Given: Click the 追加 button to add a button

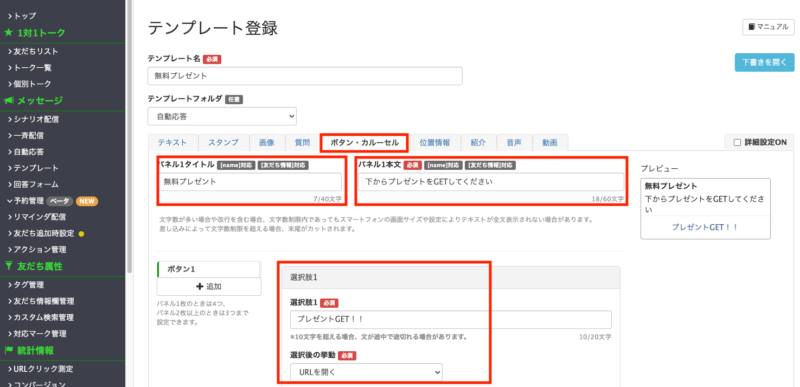Looking at the screenshot, I should tap(209, 287).
